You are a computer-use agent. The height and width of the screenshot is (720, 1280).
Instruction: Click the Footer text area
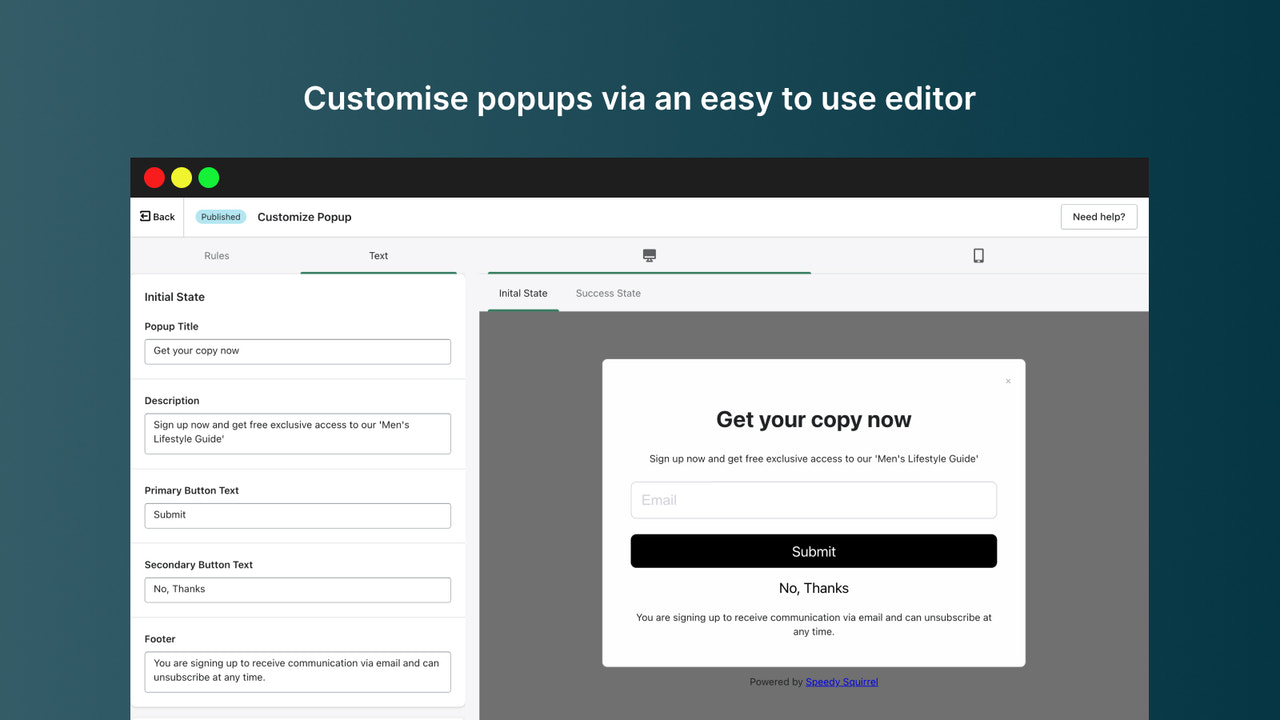pos(297,671)
